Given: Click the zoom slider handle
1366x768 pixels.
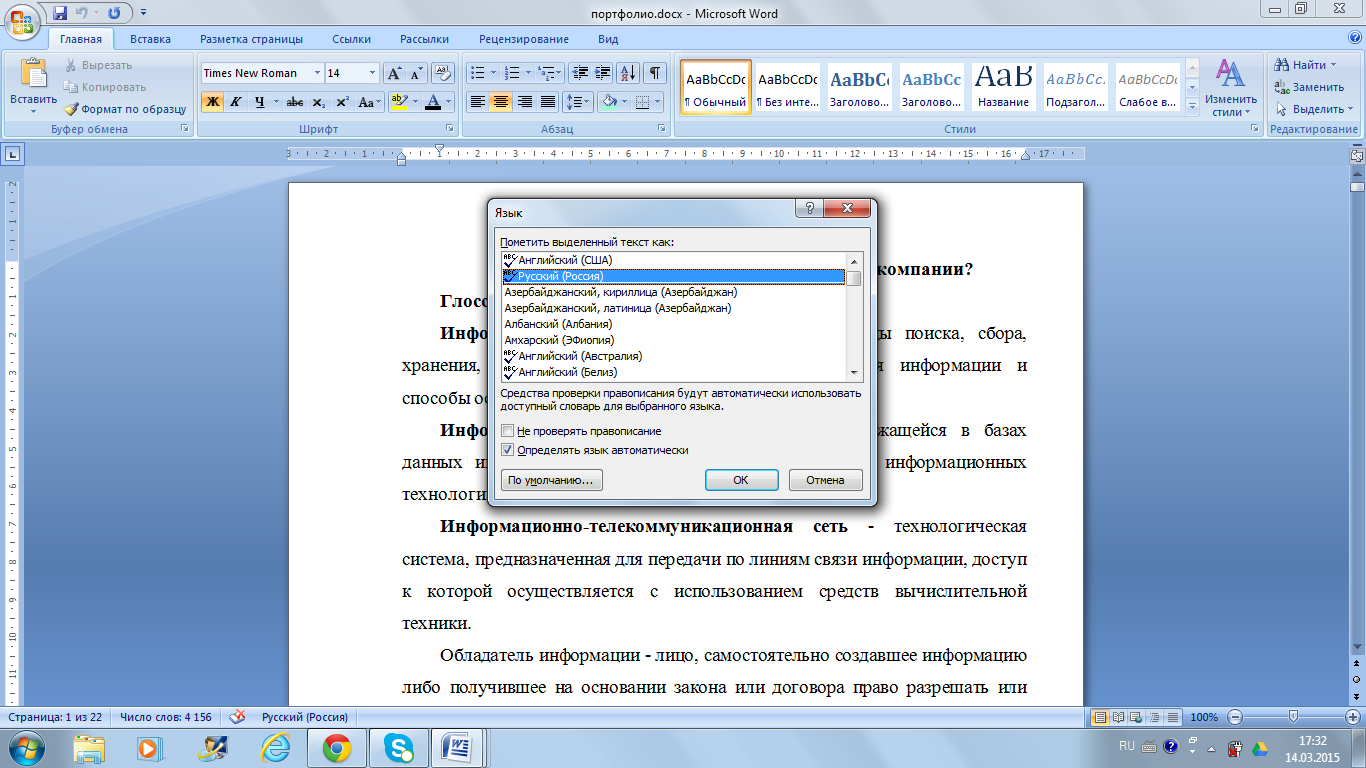Looking at the screenshot, I should [x=1293, y=717].
